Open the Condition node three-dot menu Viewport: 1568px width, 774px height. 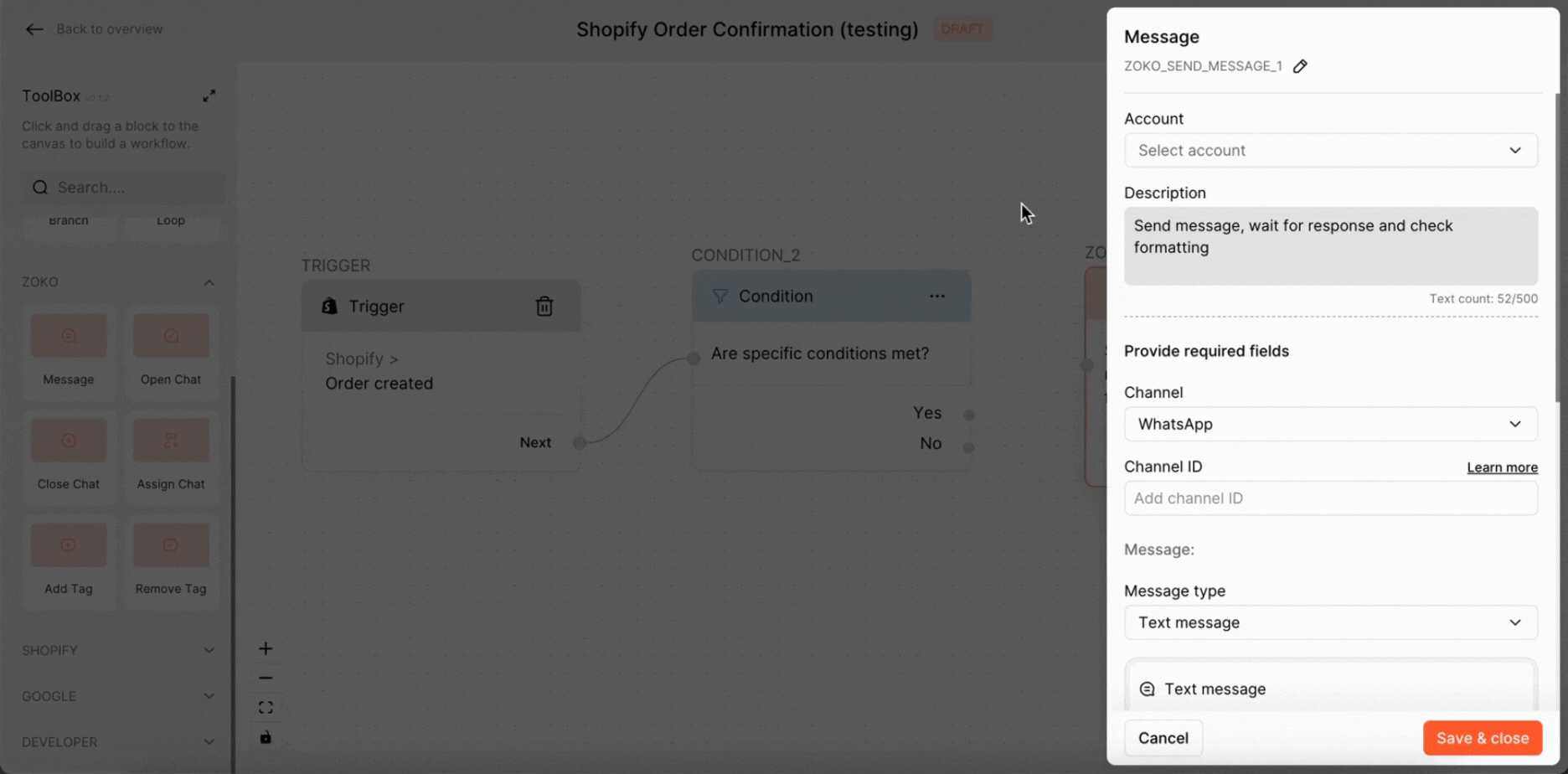click(937, 297)
